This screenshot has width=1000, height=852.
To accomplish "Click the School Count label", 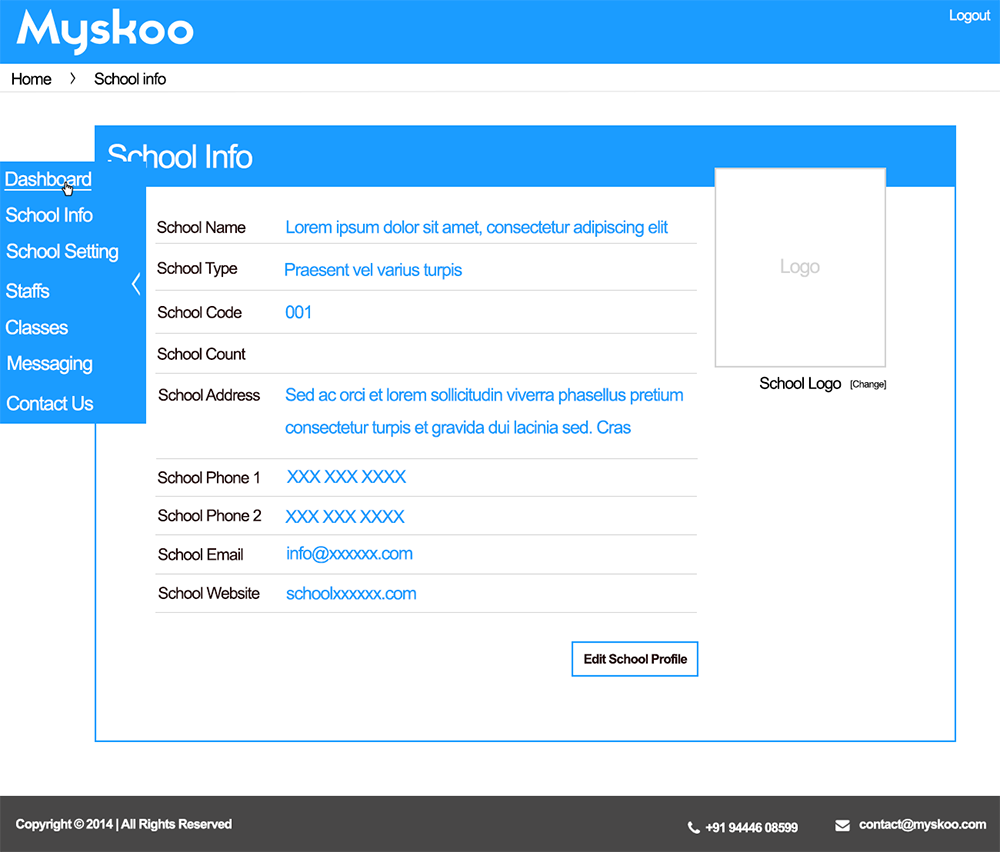I will point(201,354).
